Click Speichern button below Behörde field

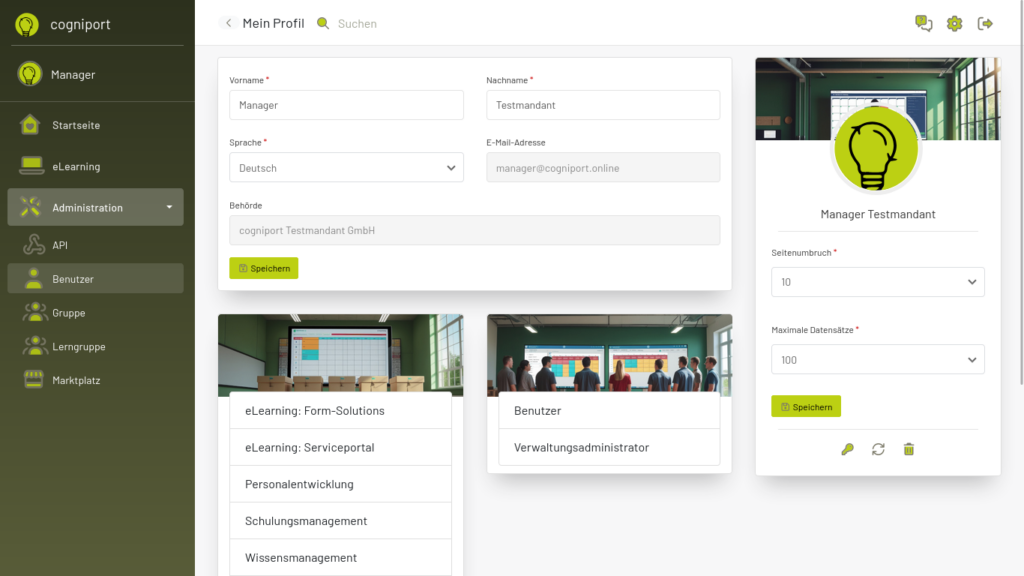pyautogui.click(x=264, y=268)
